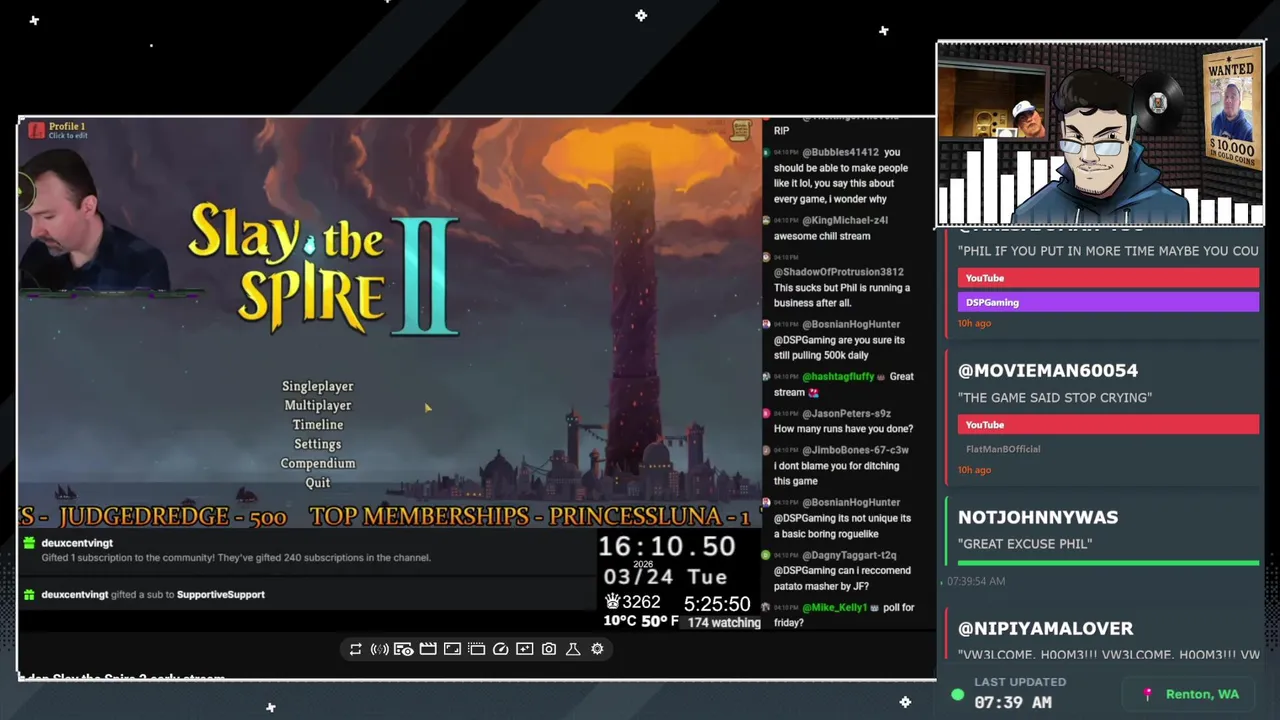
Task: Click the scroll icon in game's top-right corner
Action: click(x=741, y=131)
